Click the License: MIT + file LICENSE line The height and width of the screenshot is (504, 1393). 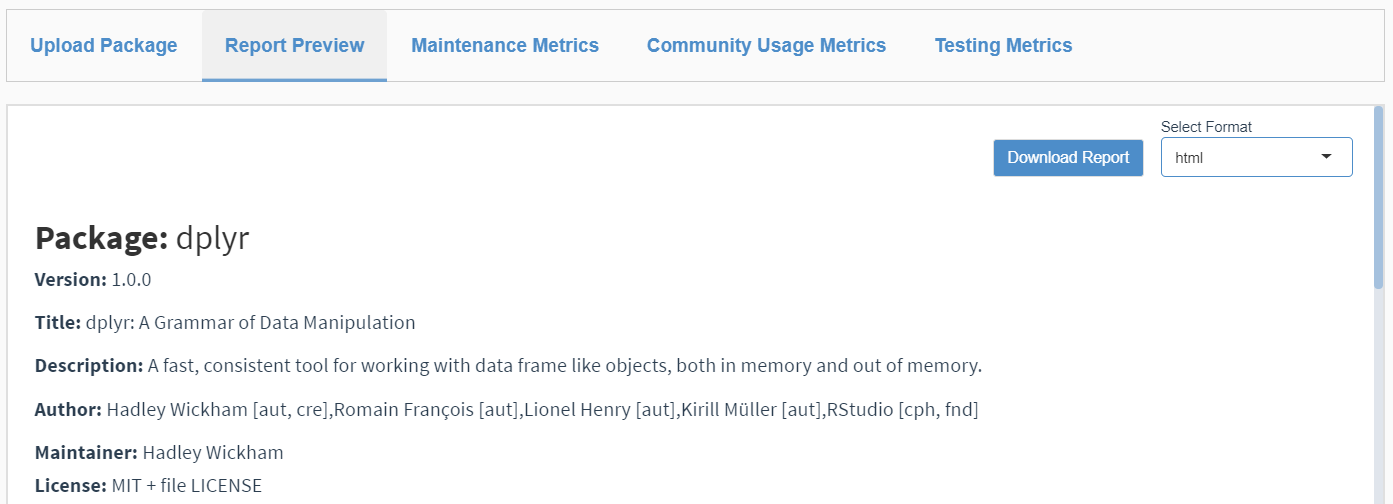coord(148,486)
